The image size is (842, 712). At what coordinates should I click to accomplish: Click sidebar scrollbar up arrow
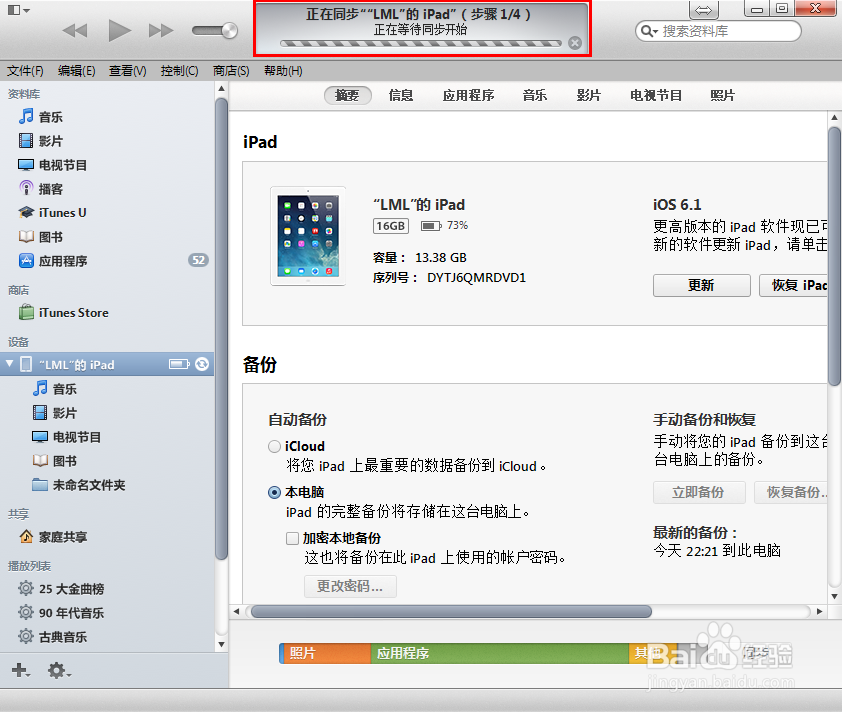[221, 89]
